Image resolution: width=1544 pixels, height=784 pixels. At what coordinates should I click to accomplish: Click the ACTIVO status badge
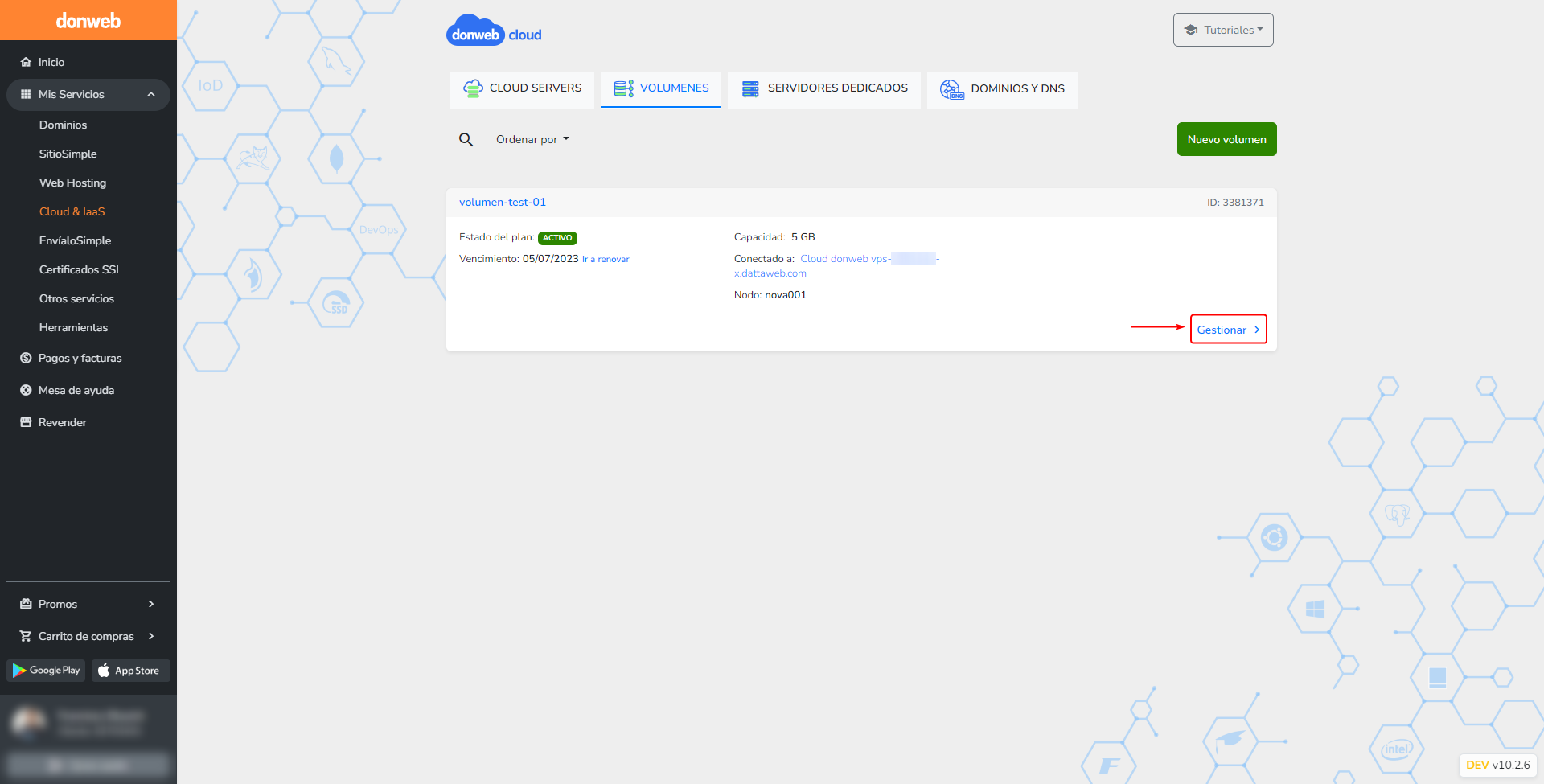point(557,238)
